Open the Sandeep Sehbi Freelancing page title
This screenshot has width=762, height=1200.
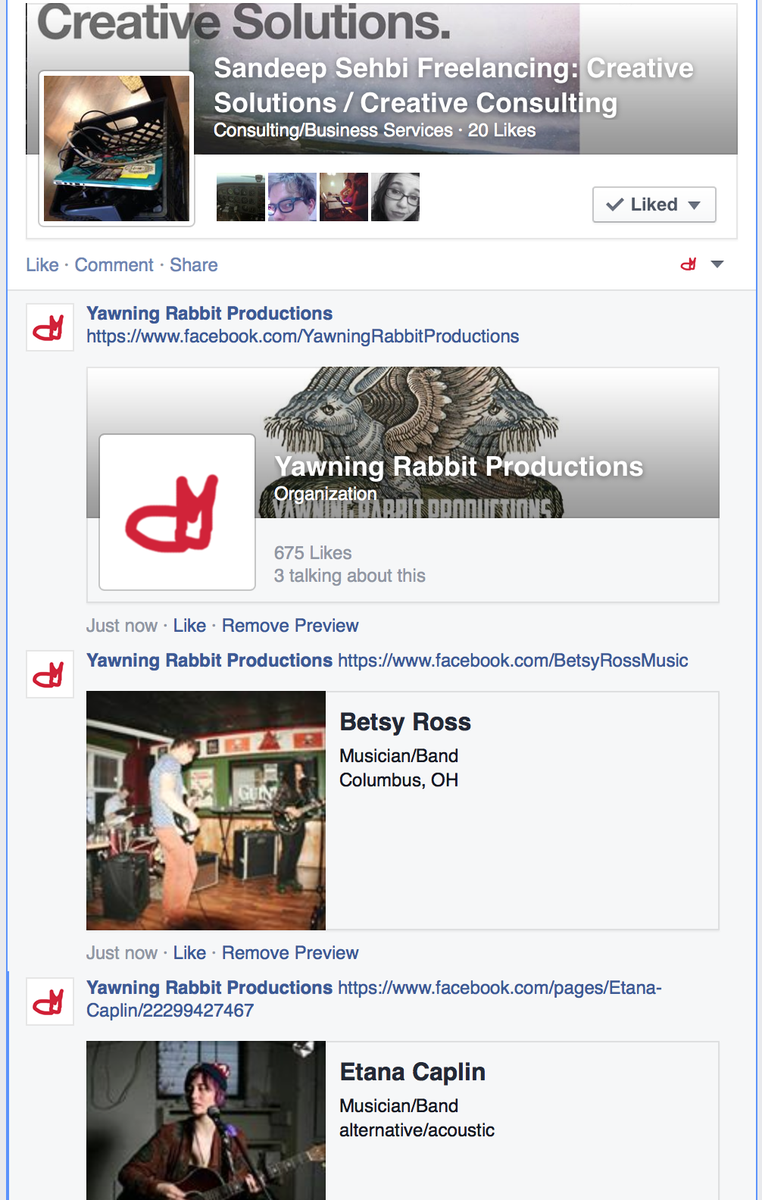[453, 85]
